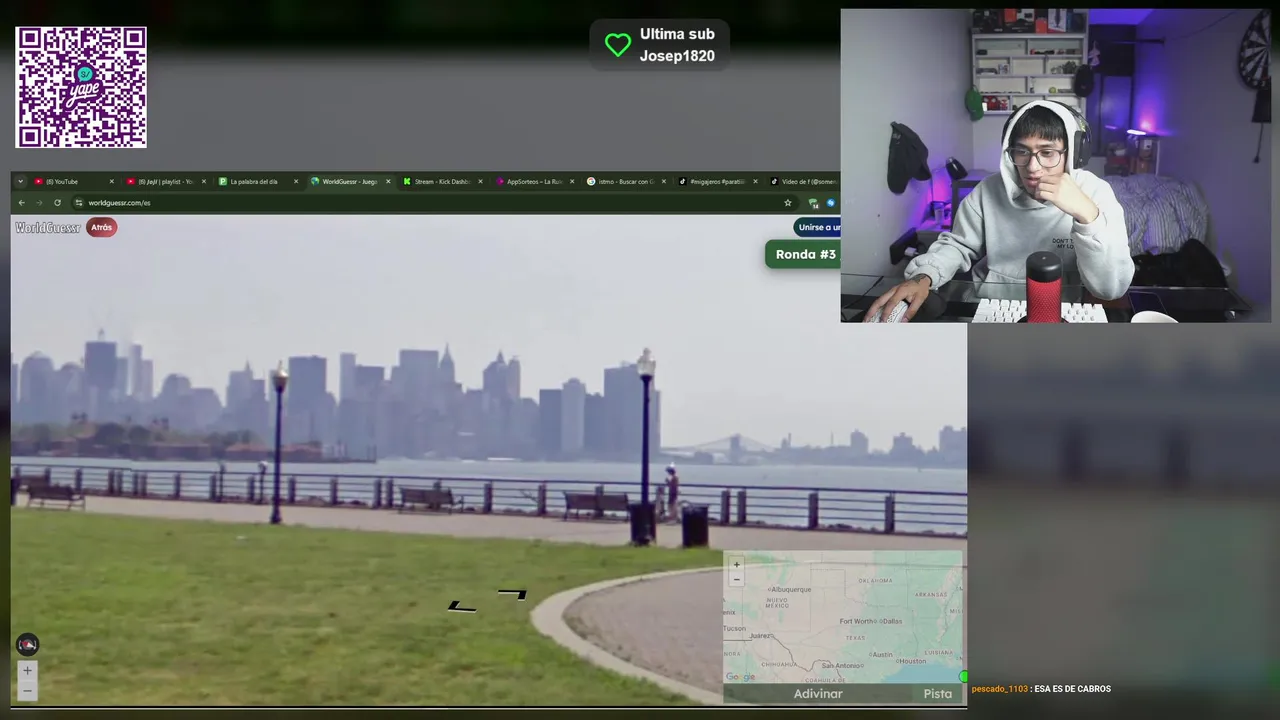This screenshot has width=1280, height=720.
Task: Click the browser forward arrow
Action: pyautogui.click(x=40, y=203)
